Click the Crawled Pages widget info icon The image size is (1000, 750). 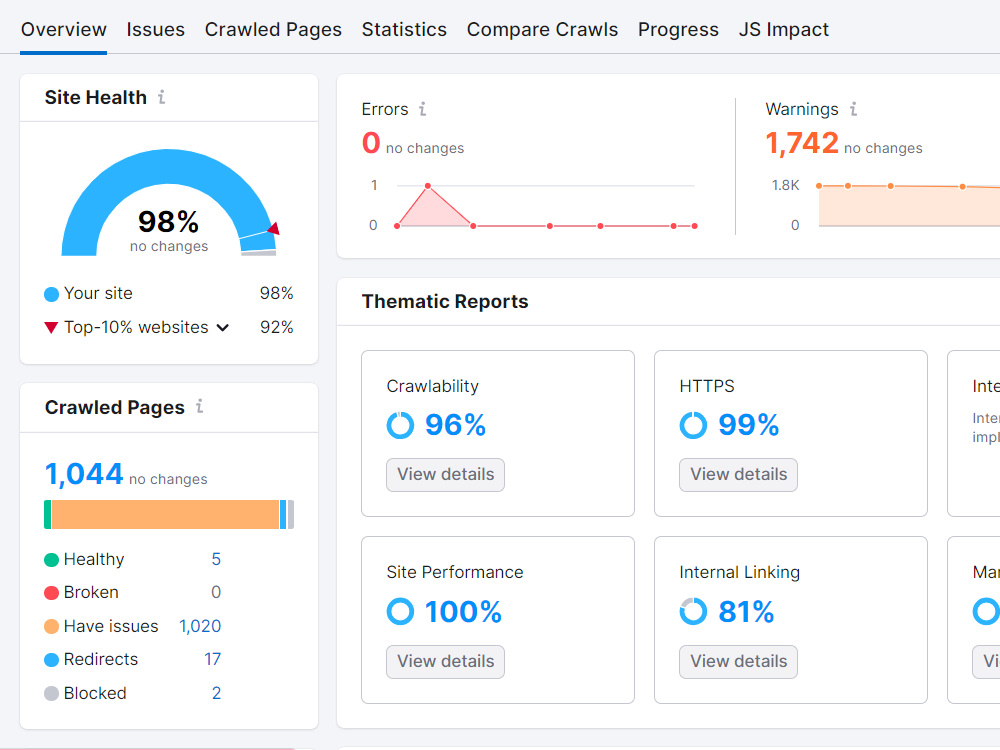(200, 406)
